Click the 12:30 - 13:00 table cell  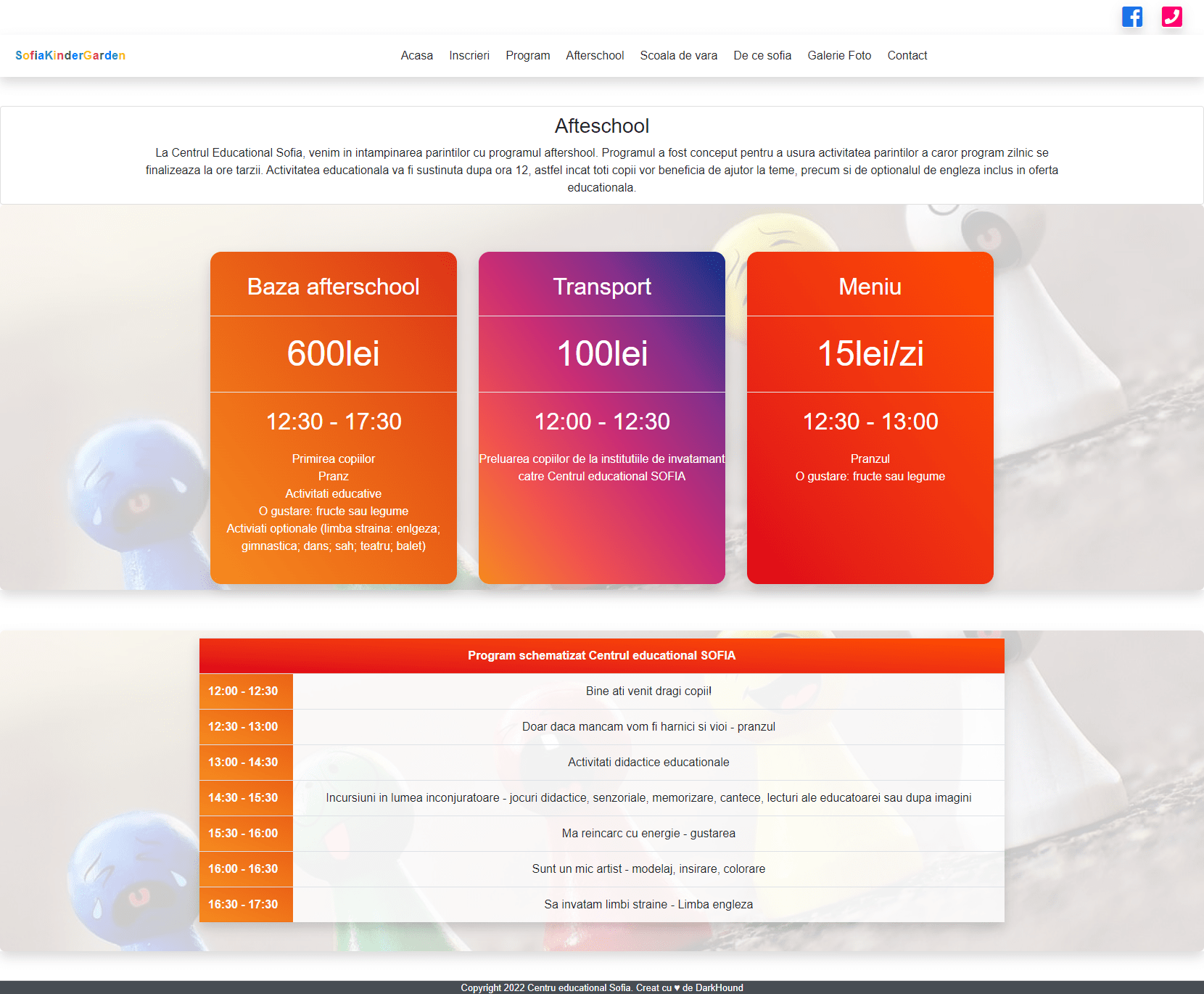point(246,726)
